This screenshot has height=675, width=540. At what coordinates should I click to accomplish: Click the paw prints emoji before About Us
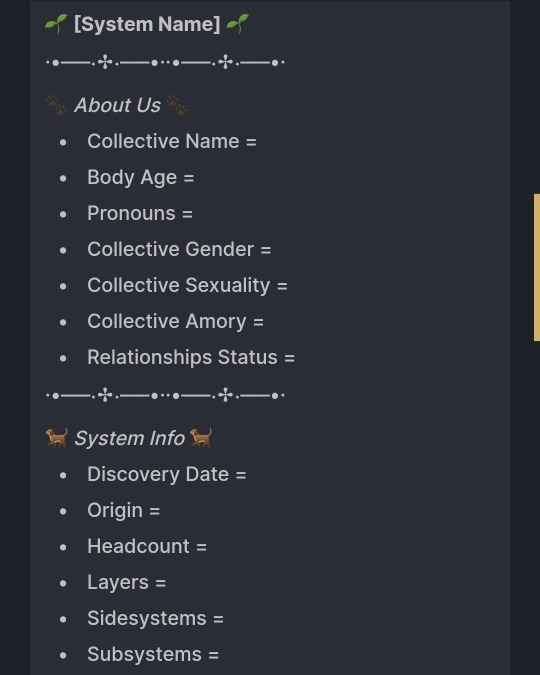pyautogui.click(x=56, y=105)
